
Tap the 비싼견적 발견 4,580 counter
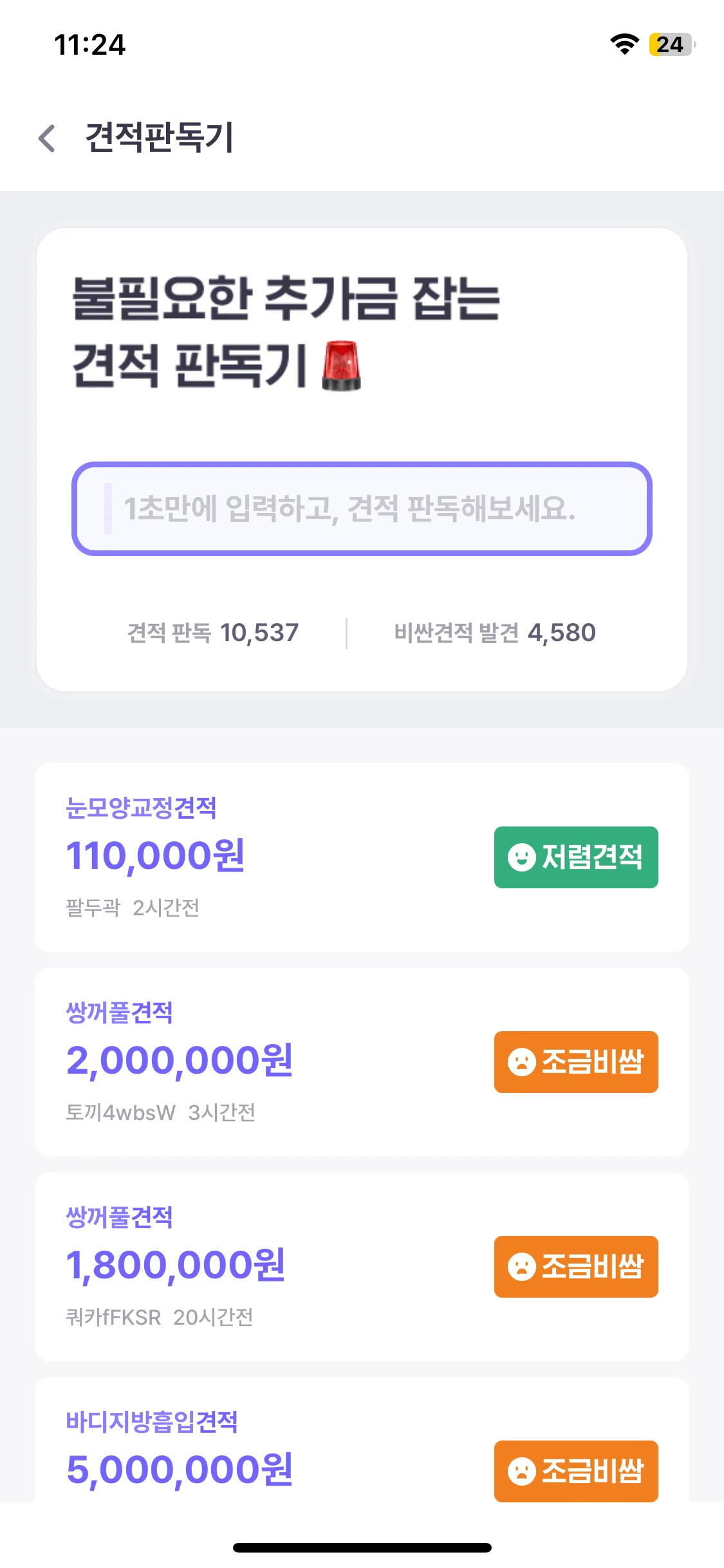coord(495,633)
